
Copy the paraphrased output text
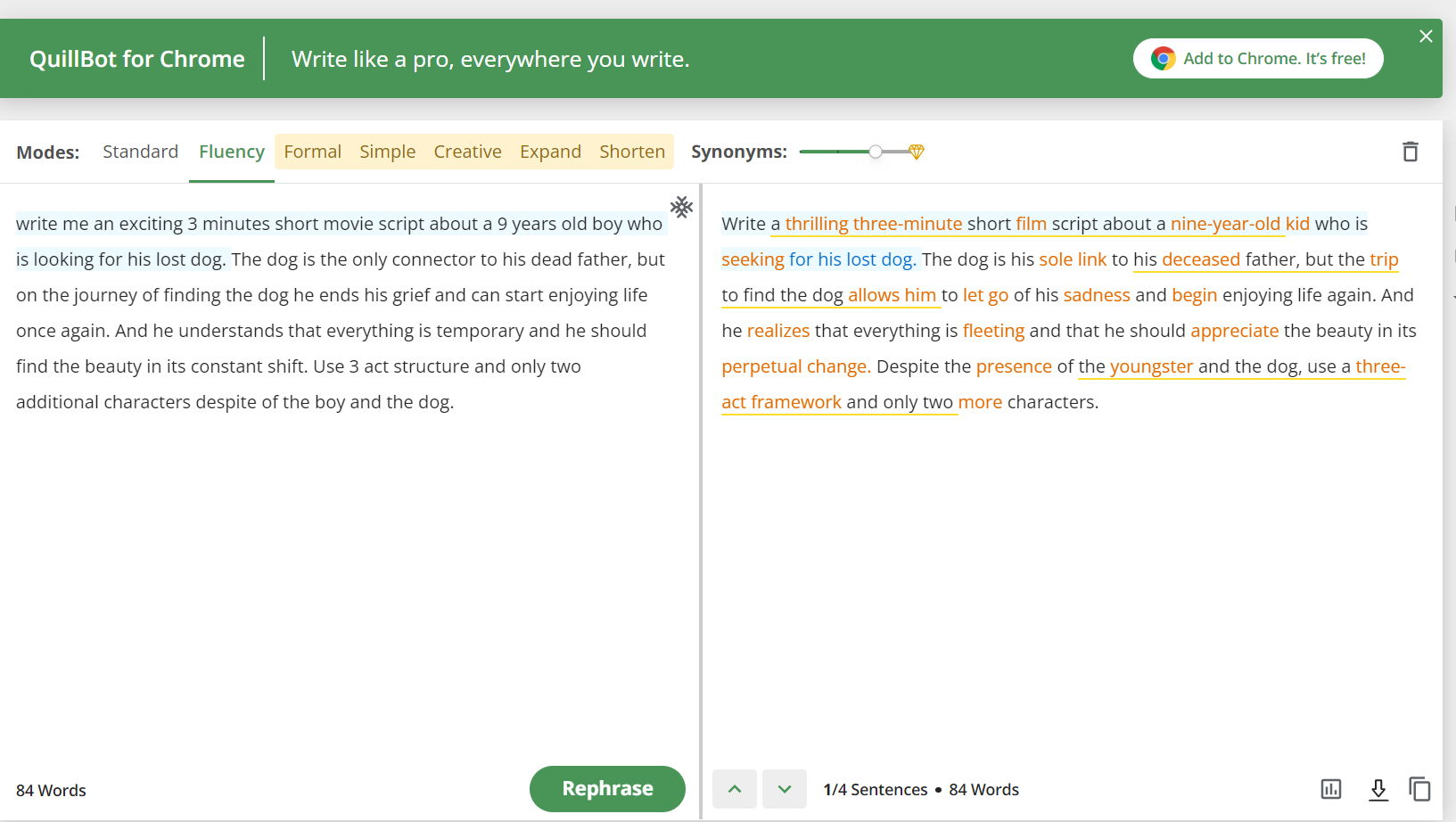[1419, 789]
